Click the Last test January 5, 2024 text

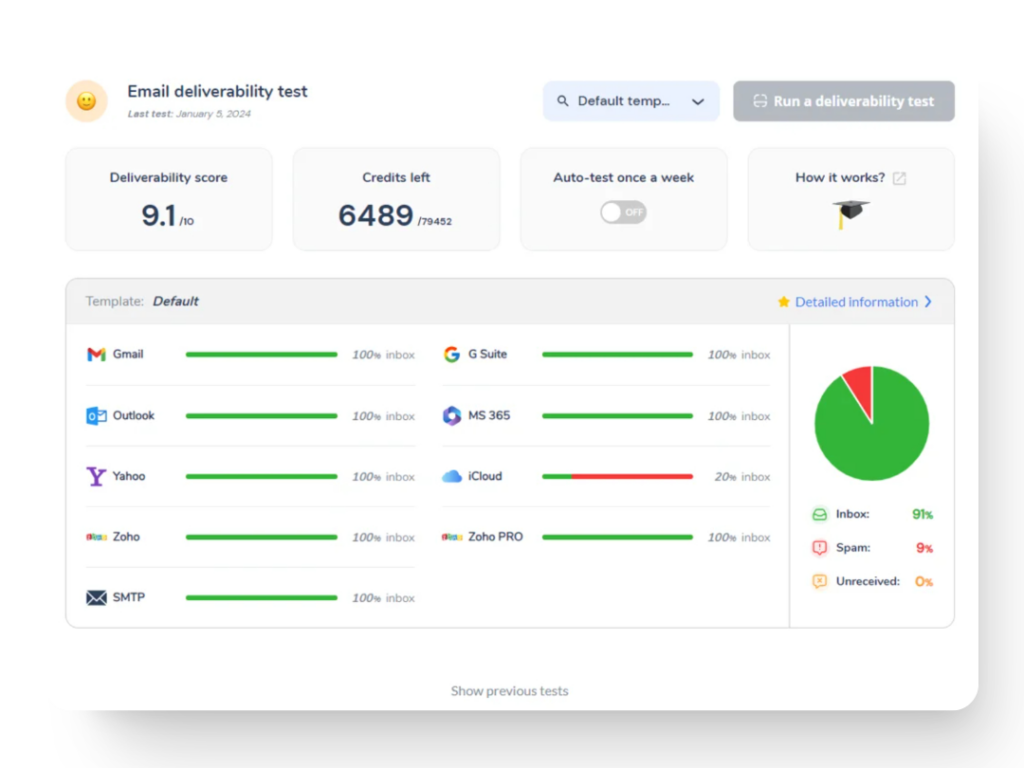pos(189,114)
